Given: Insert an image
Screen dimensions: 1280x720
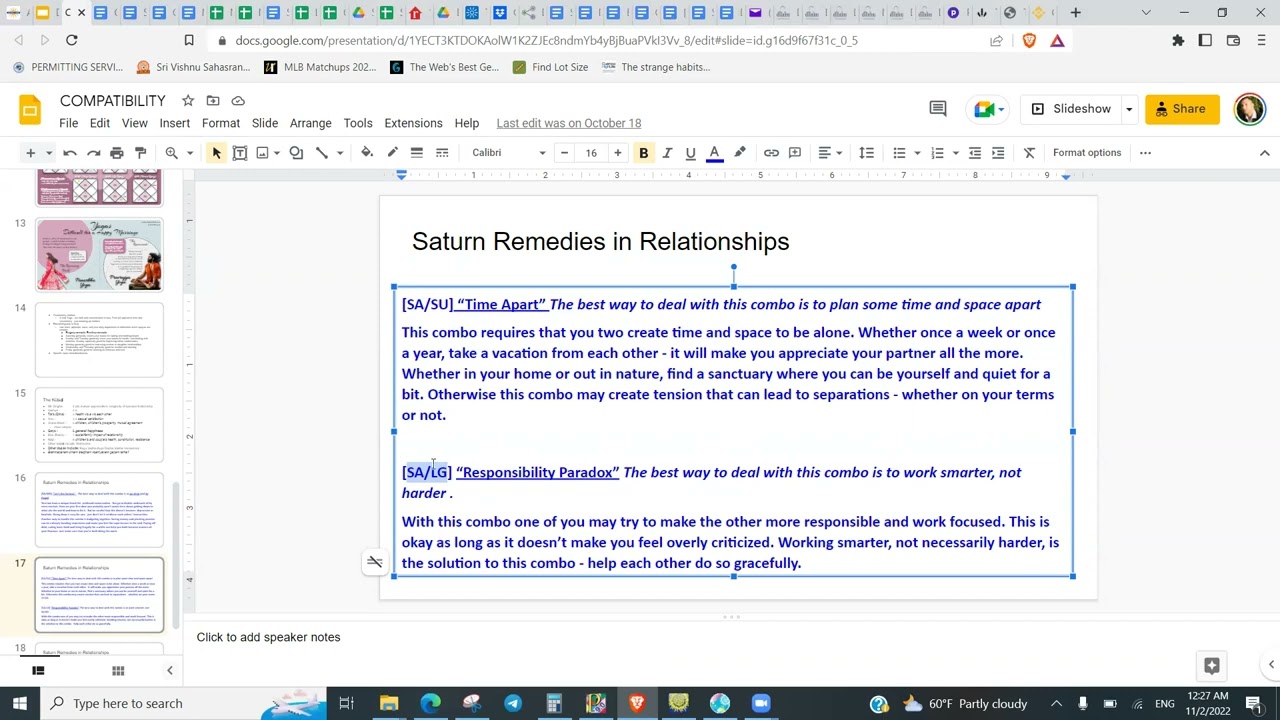Looking at the screenshot, I should (x=263, y=153).
